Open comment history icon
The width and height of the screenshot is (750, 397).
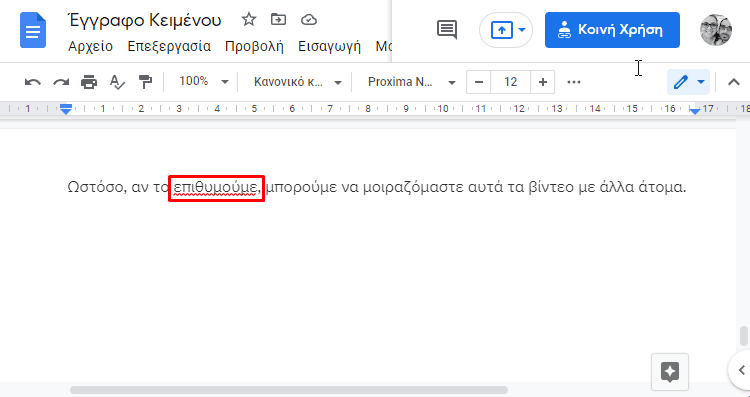tap(447, 30)
